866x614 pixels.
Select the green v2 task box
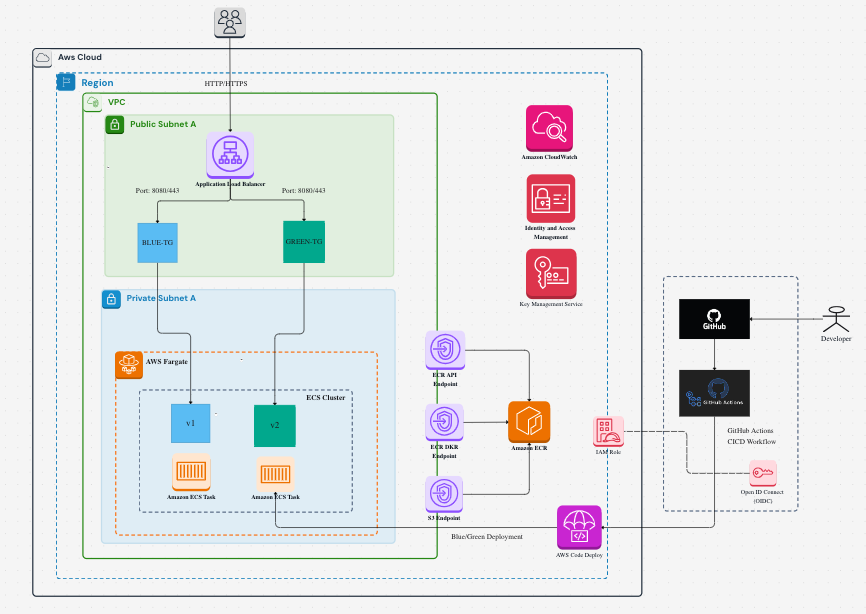(274, 426)
